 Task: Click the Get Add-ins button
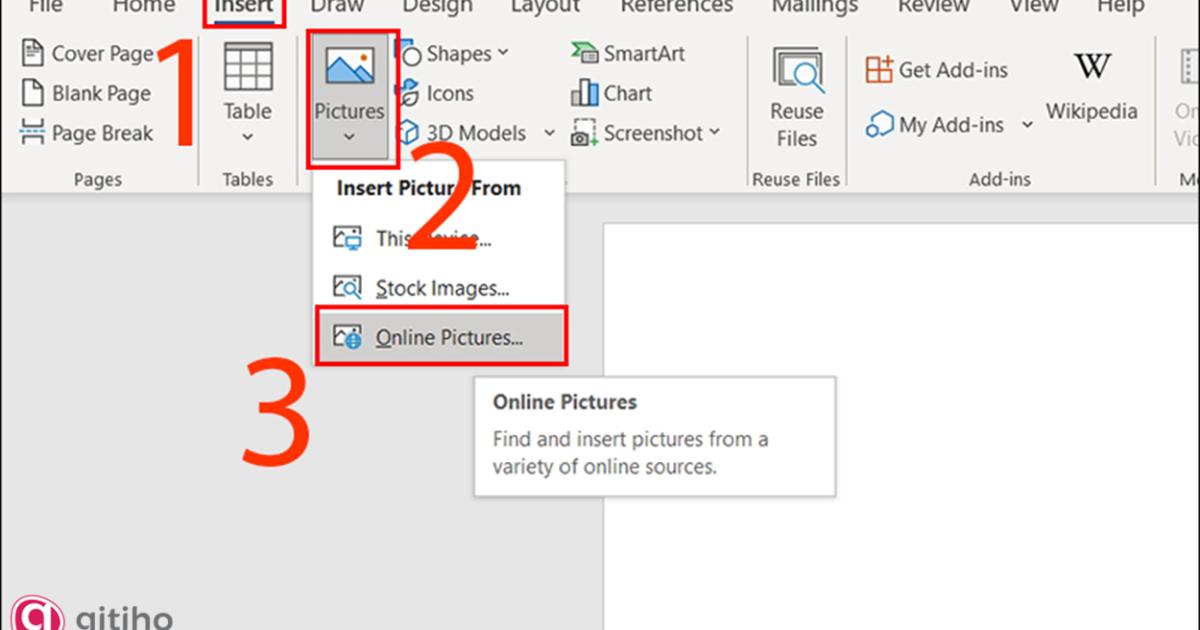tap(937, 70)
